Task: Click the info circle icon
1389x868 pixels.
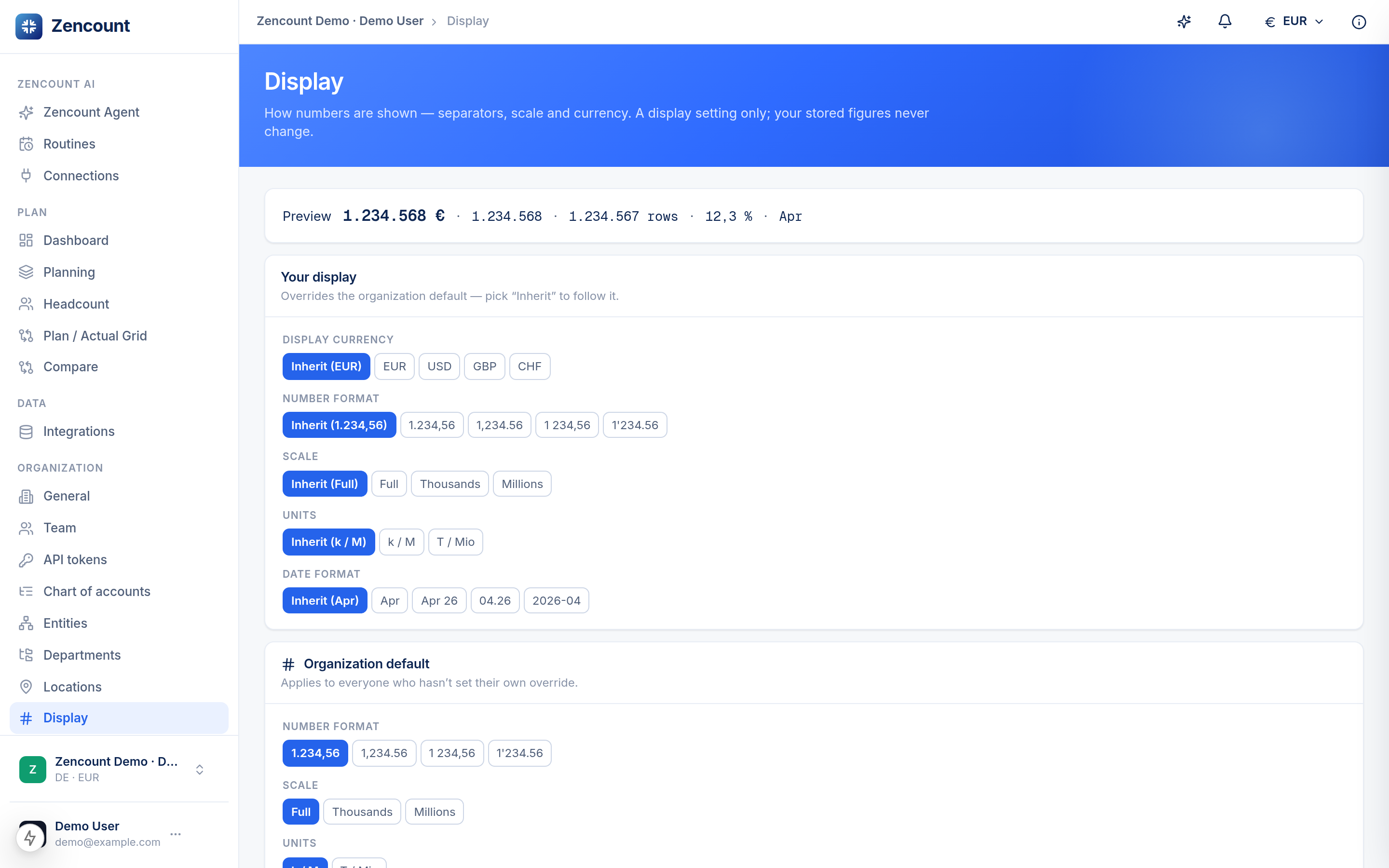Action: [x=1359, y=22]
